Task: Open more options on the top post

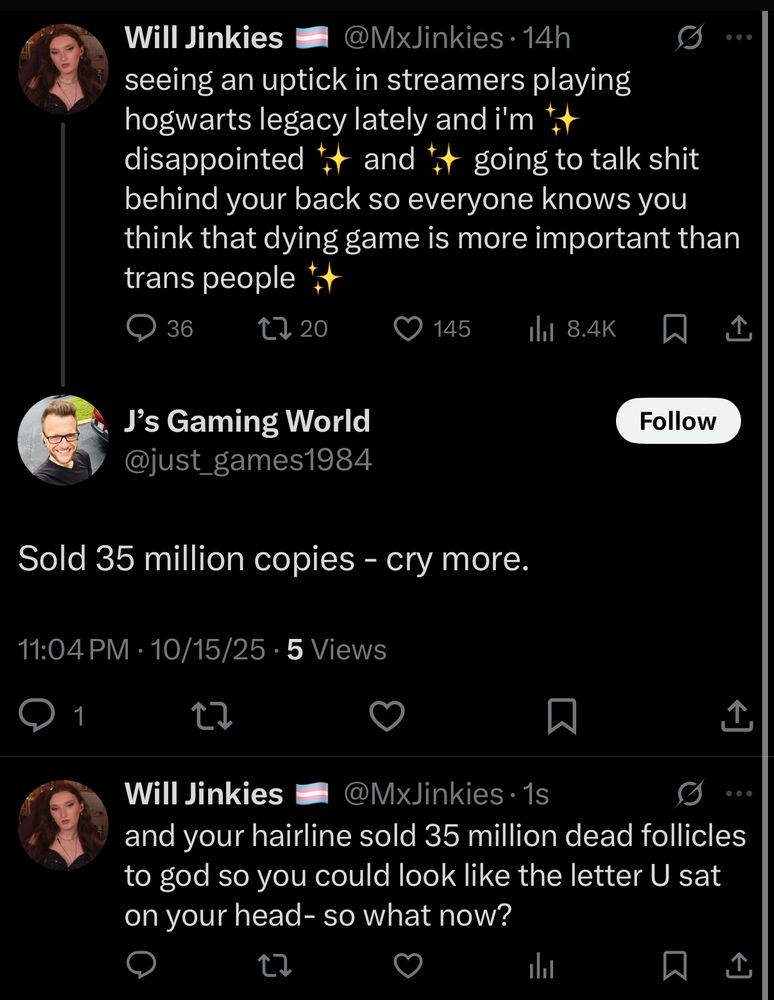Action: [x=738, y=38]
